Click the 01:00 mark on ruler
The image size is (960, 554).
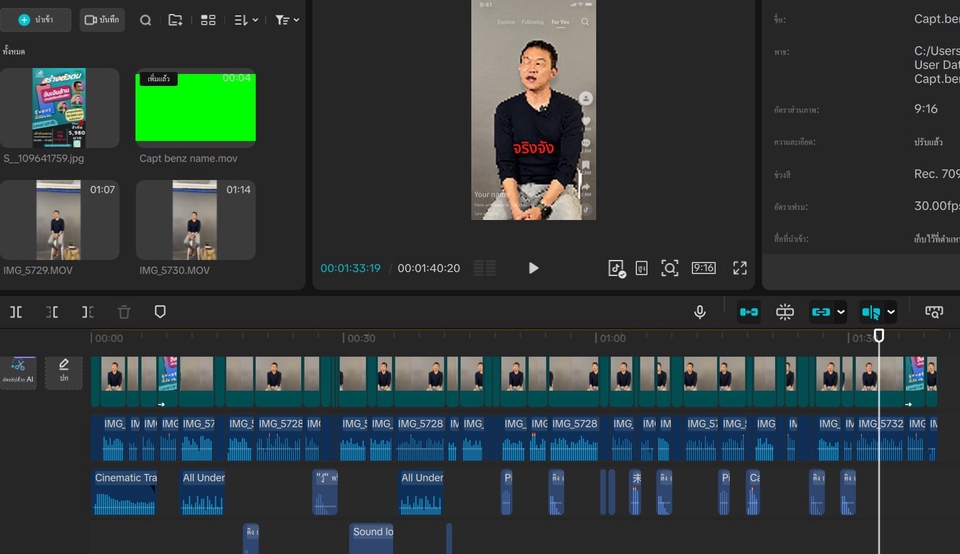[612, 338]
